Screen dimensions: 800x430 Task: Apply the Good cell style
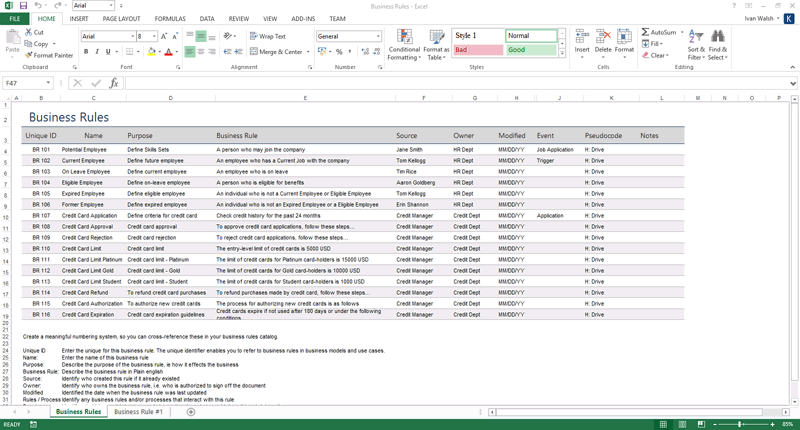click(x=531, y=50)
